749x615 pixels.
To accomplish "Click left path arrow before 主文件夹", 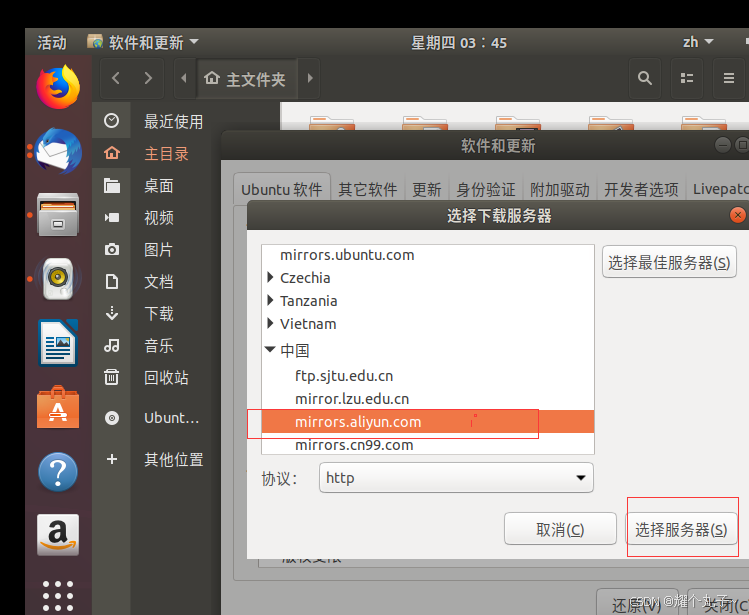I will point(184,78).
